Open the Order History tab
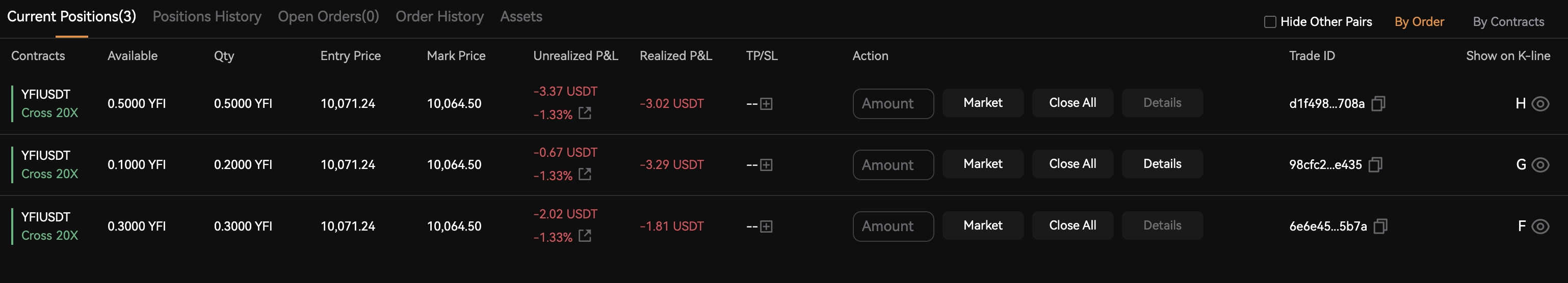 tap(439, 16)
